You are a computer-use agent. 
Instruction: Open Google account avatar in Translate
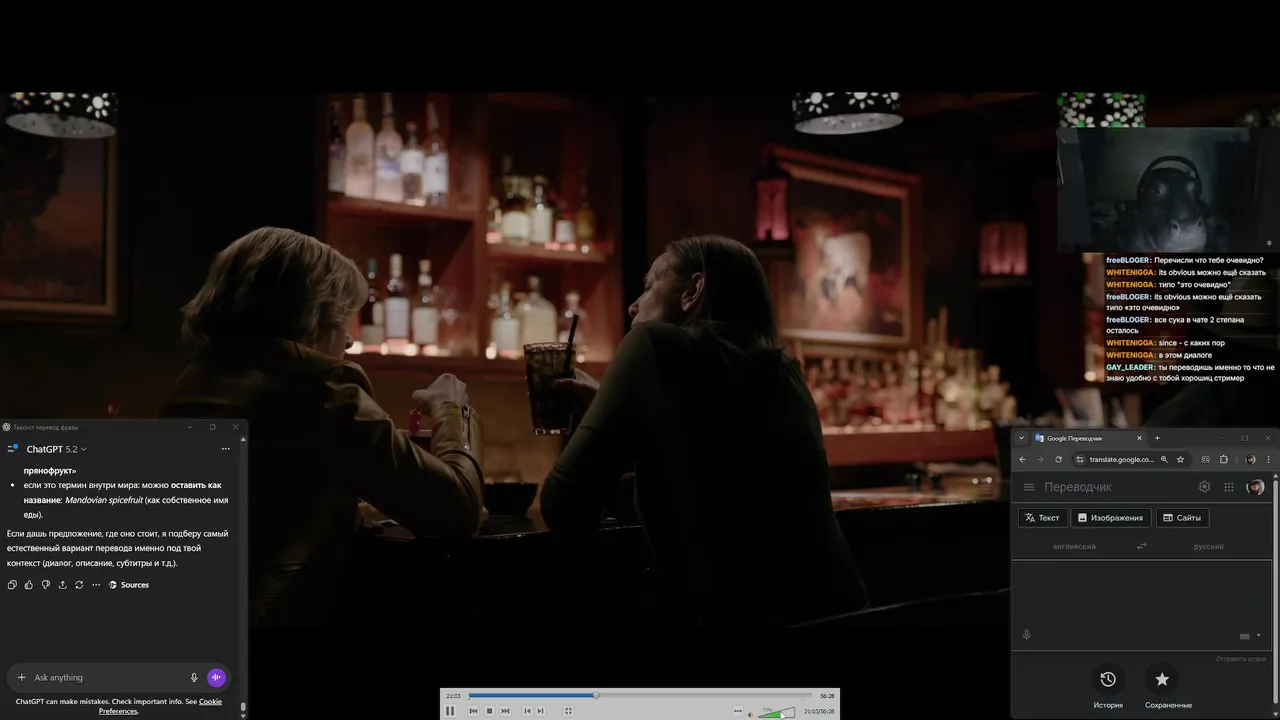[x=1256, y=487]
